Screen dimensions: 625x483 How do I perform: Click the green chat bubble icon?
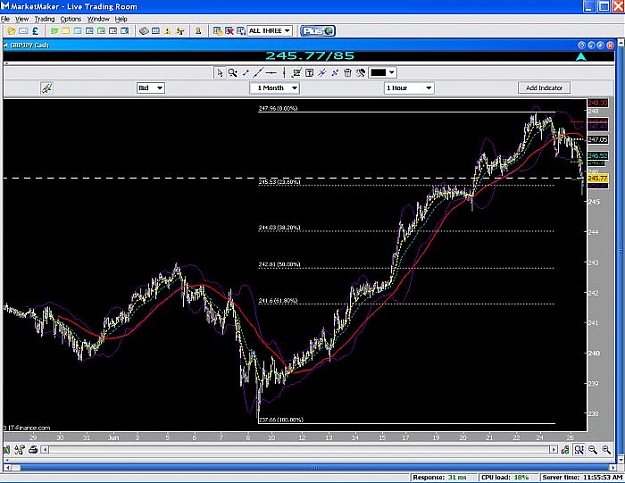(55, 31)
